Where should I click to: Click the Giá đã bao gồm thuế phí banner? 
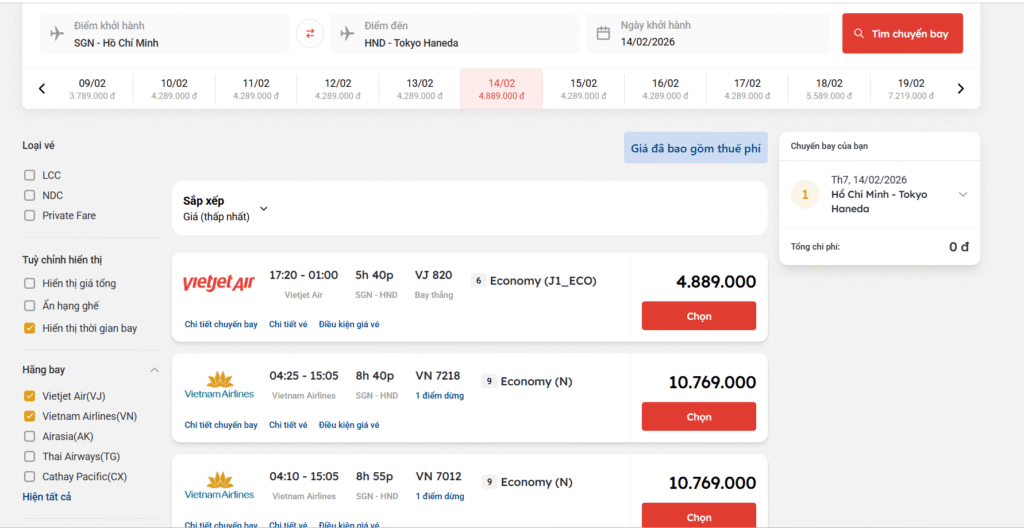point(696,148)
